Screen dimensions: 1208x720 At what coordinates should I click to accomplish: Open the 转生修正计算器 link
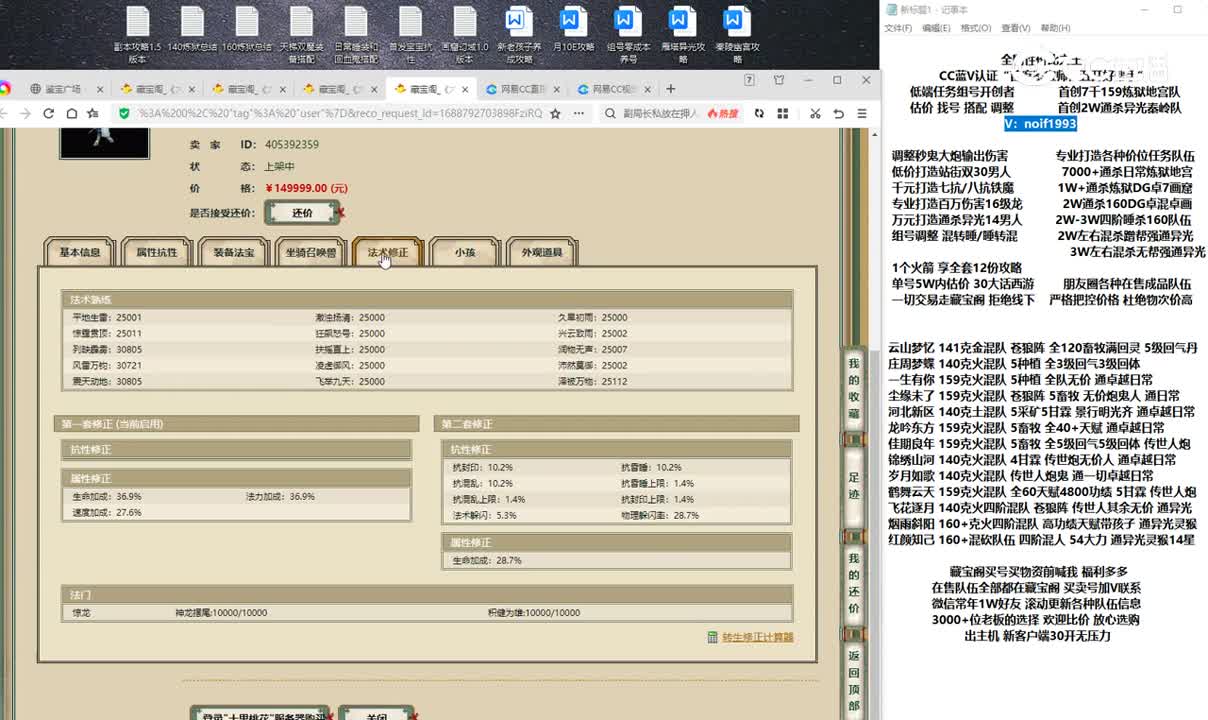pyautogui.click(x=758, y=637)
